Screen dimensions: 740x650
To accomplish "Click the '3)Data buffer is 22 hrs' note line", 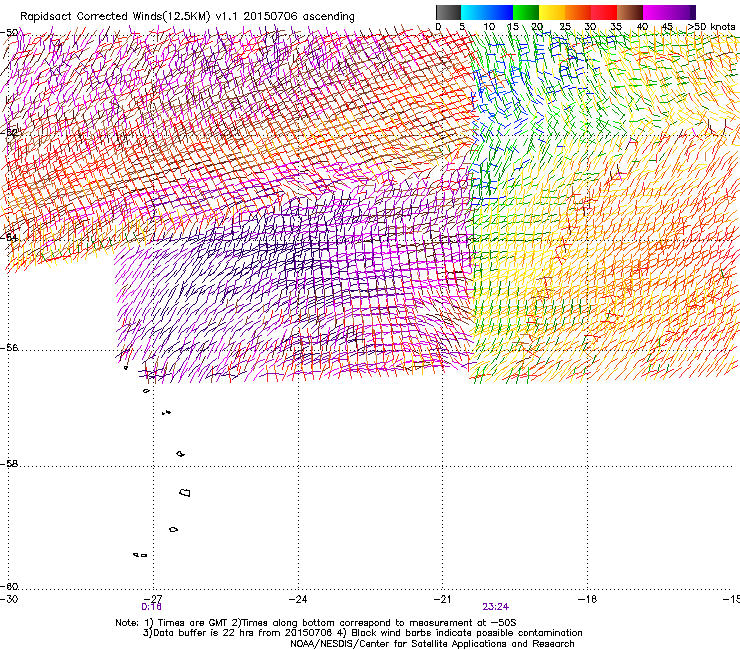I will click(362, 633).
